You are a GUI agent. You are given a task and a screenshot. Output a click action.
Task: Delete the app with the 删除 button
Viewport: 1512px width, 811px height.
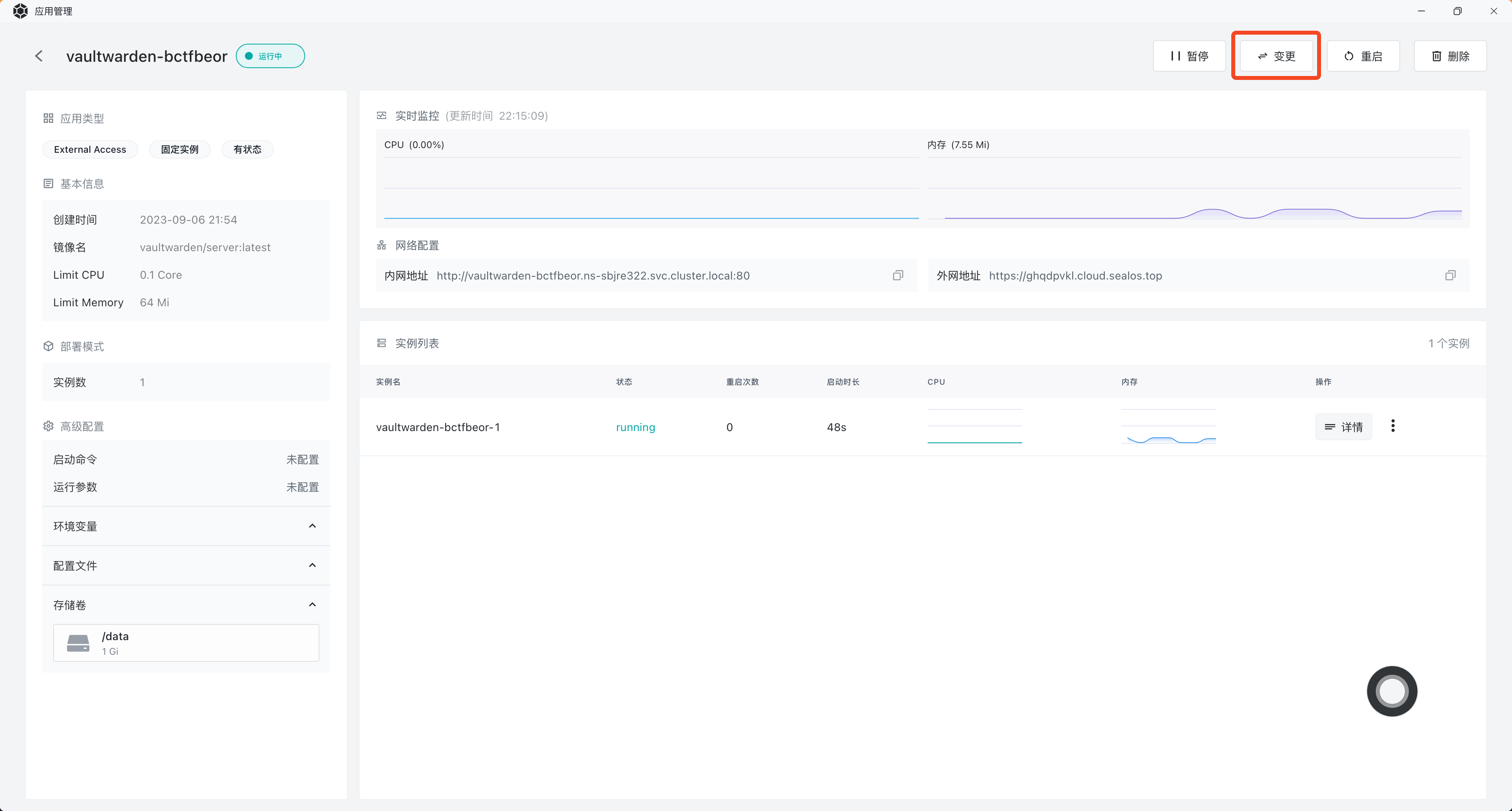tap(1450, 56)
